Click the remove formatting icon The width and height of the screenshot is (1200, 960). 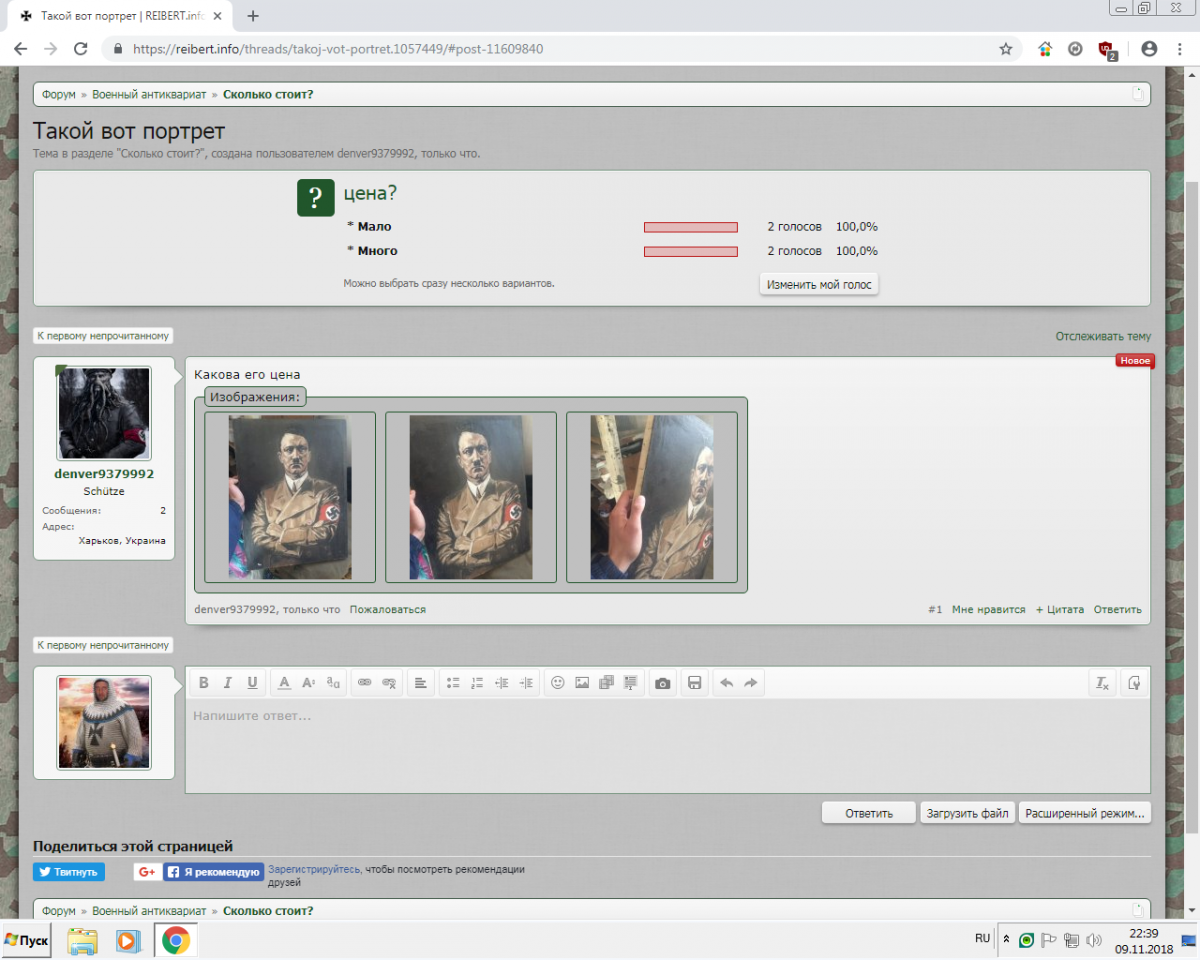click(x=1102, y=683)
